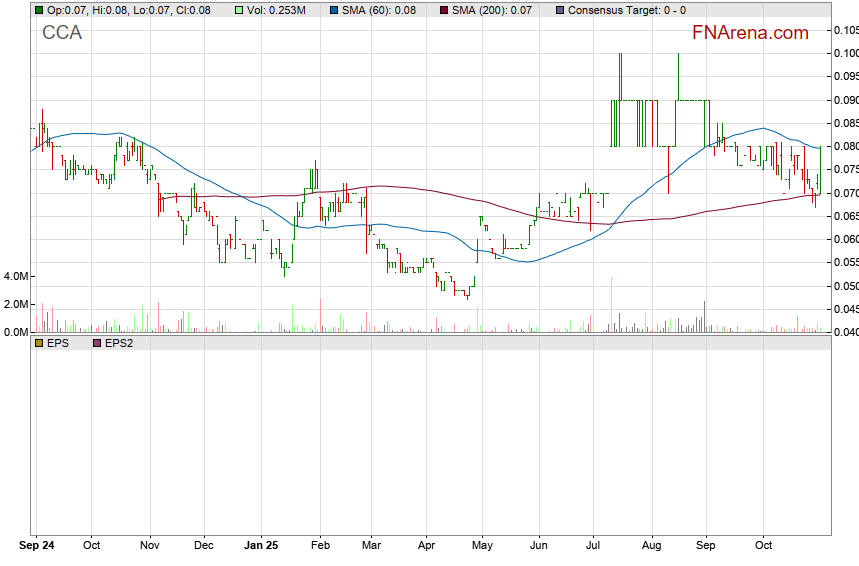Screen dimensions: 859x566
Task: Click the Jan 25 date axis label
Action: click(261, 547)
